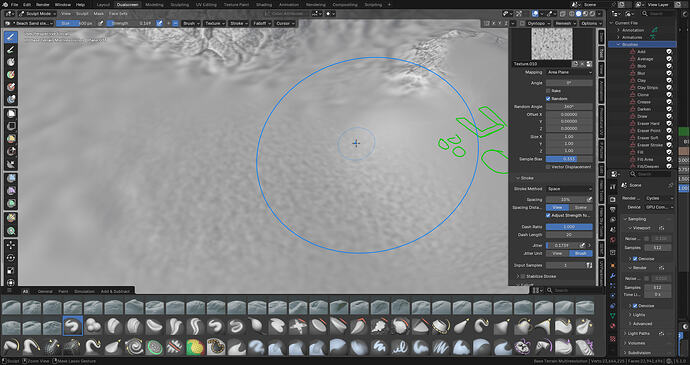Select the Move tool in left toolbar
The image size is (690, 365).
coord(11,245)
